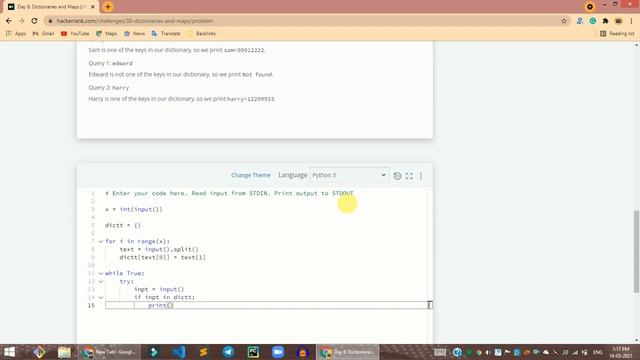This screenshot has height=360, width=640.
Task: Toggle the fullscreen editor icon
Action: point(409,176)
